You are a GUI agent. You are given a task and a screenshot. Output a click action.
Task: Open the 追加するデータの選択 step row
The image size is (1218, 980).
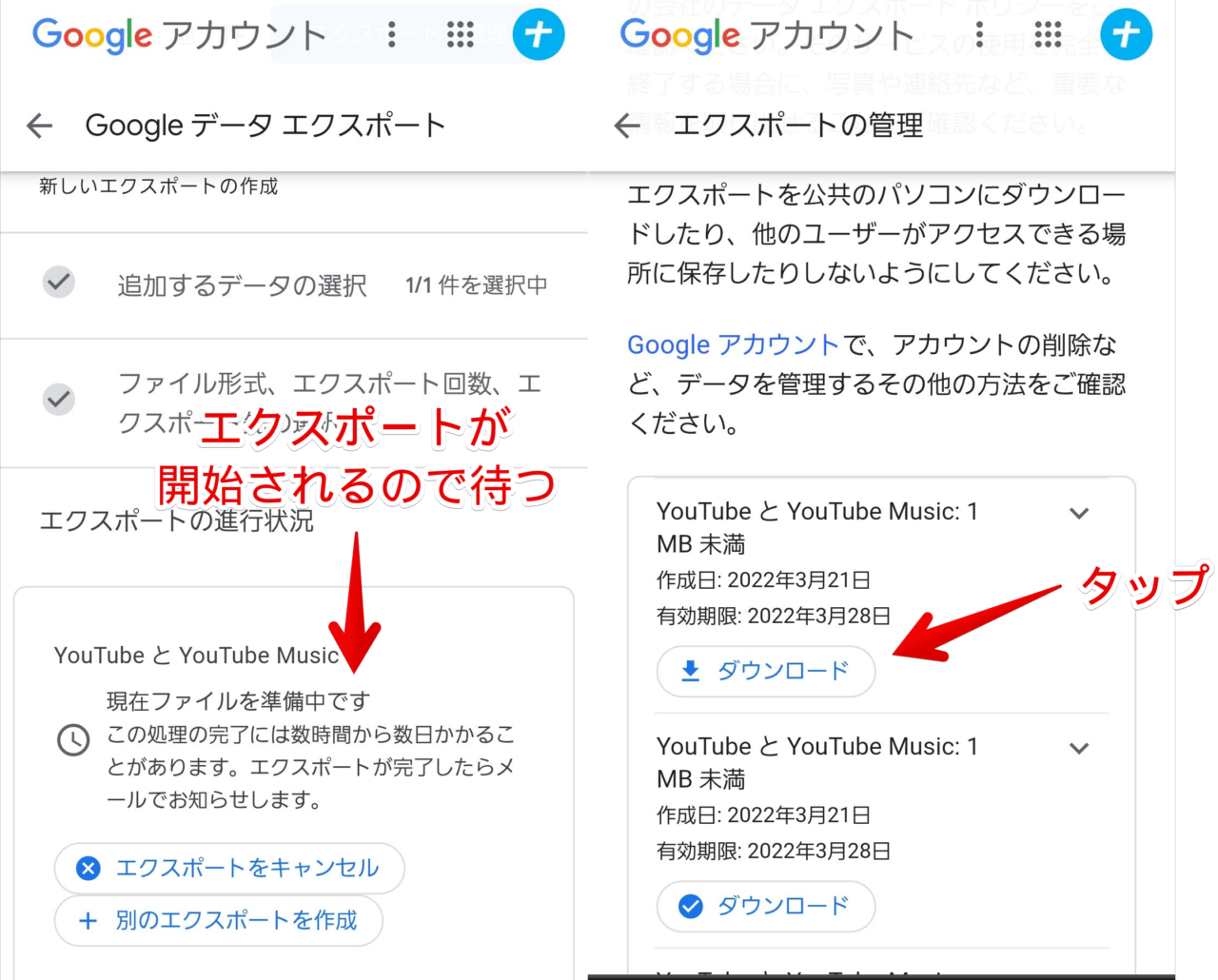click(x=294, y=285)
